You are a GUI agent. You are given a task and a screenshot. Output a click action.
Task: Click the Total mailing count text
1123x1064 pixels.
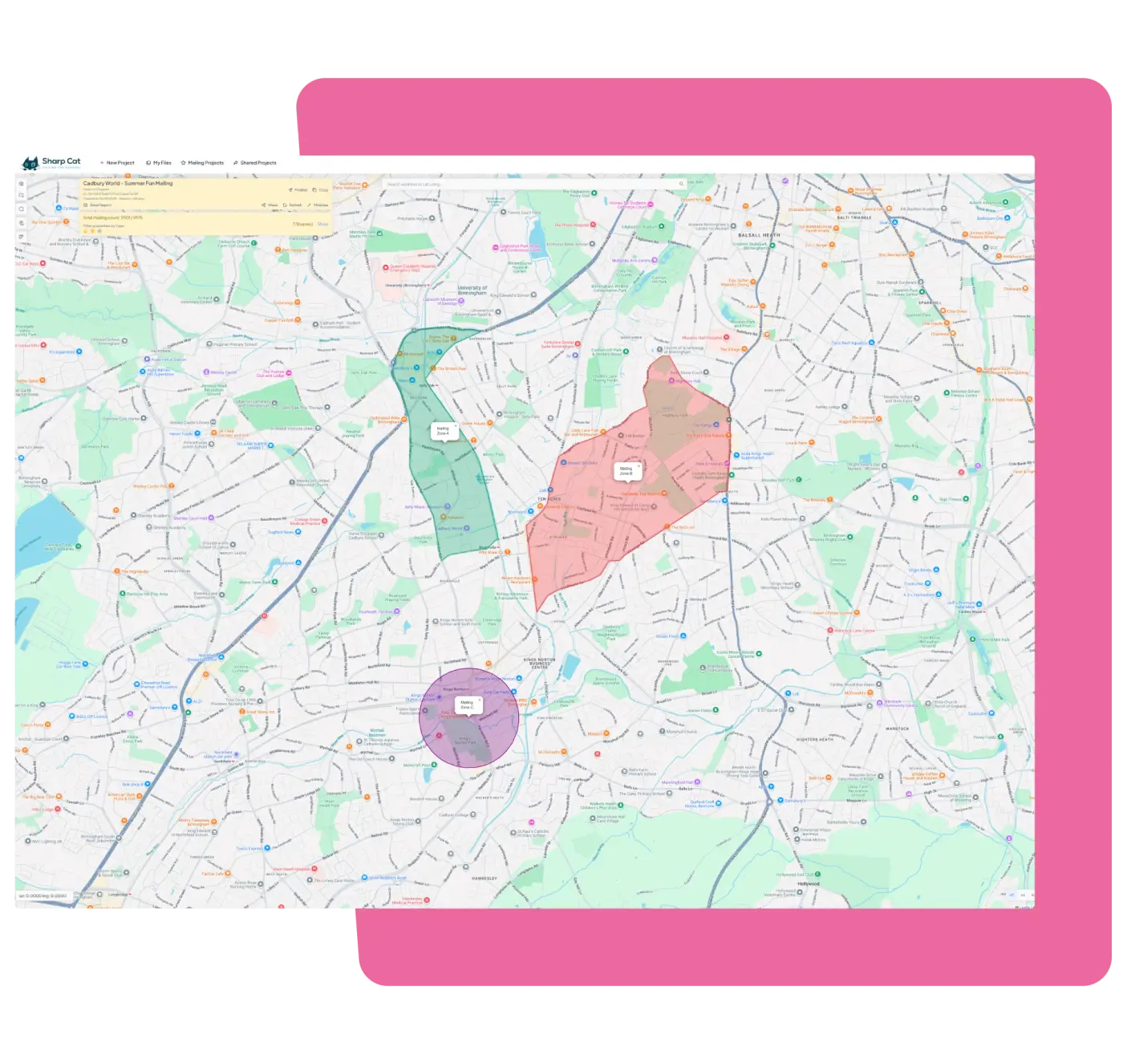pos(112,217)
